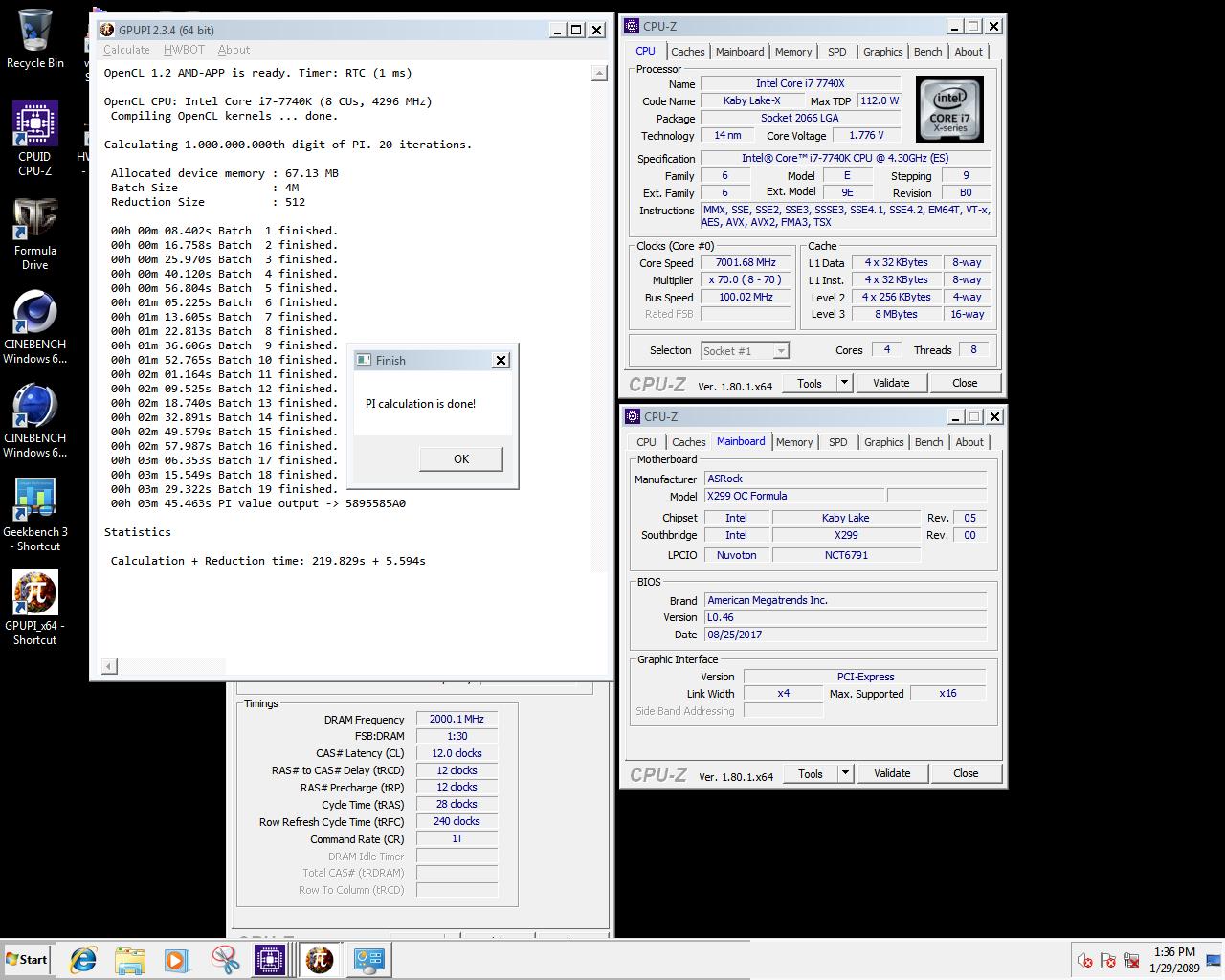Switch to Caches tab in lower CPU-Z

click(688, 442)
